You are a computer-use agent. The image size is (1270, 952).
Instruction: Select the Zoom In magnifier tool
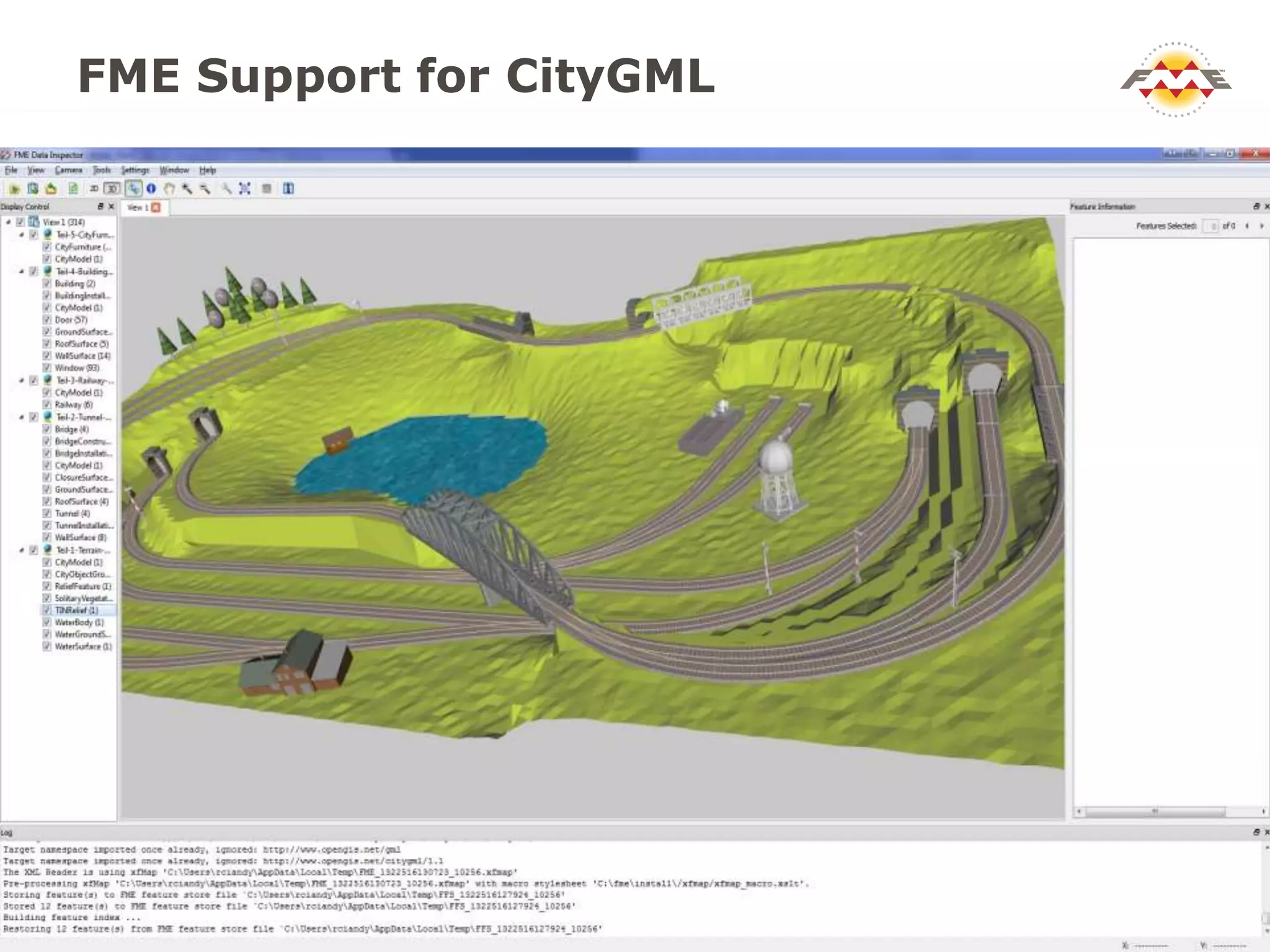[x=187, y=188]
